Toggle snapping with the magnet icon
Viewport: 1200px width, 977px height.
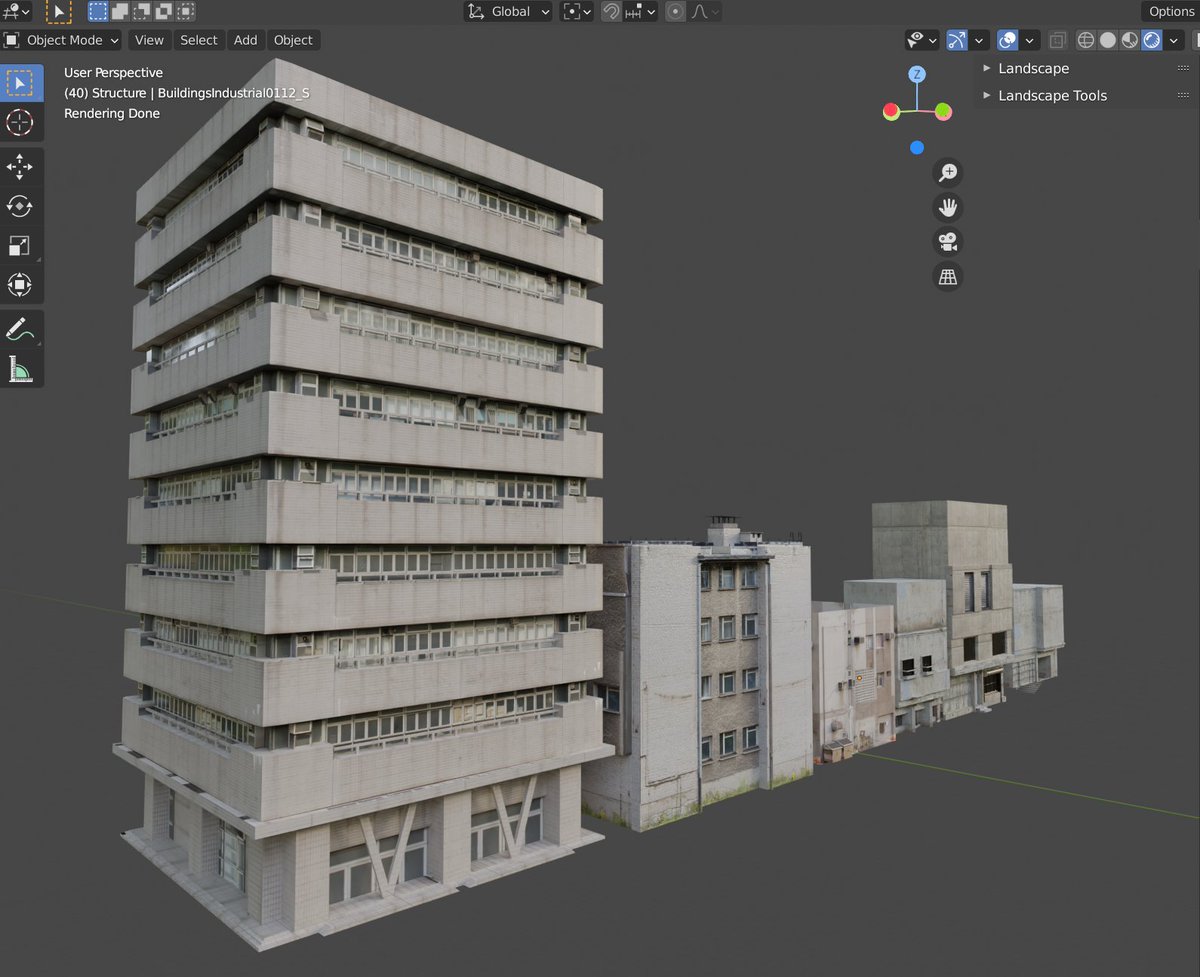point(611,12)
